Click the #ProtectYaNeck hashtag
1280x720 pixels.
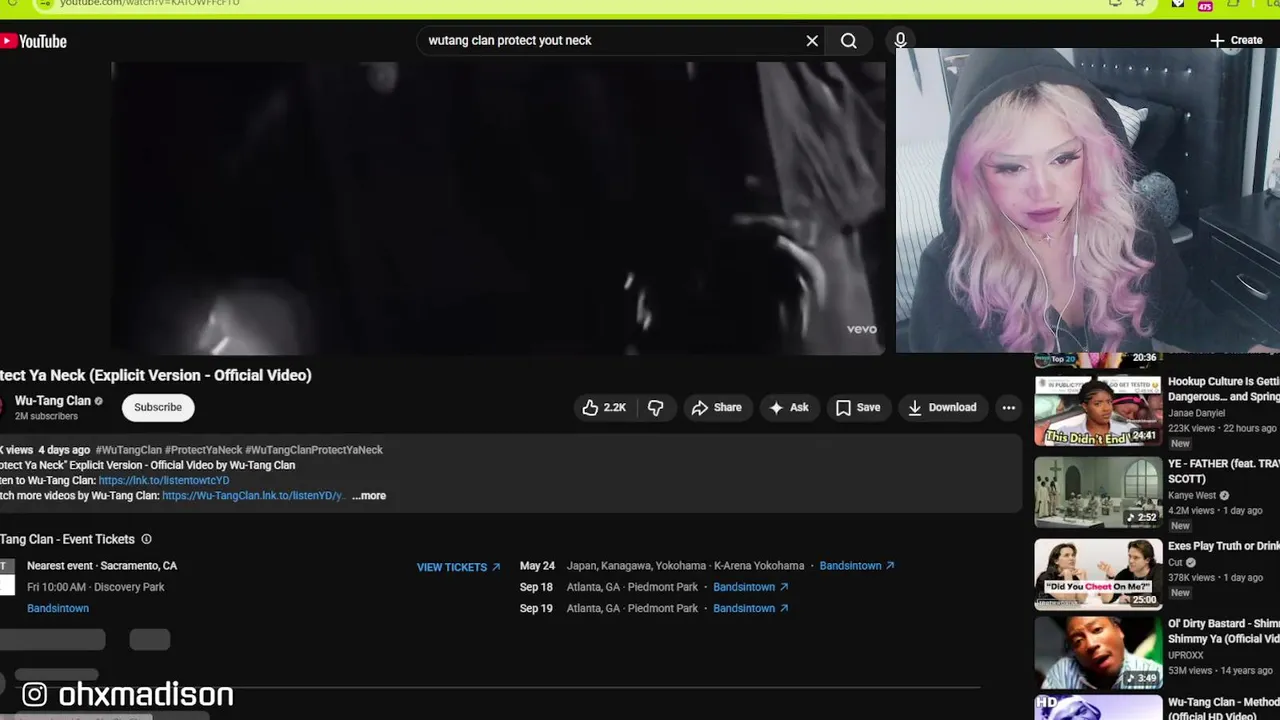(x=203, y=450)
